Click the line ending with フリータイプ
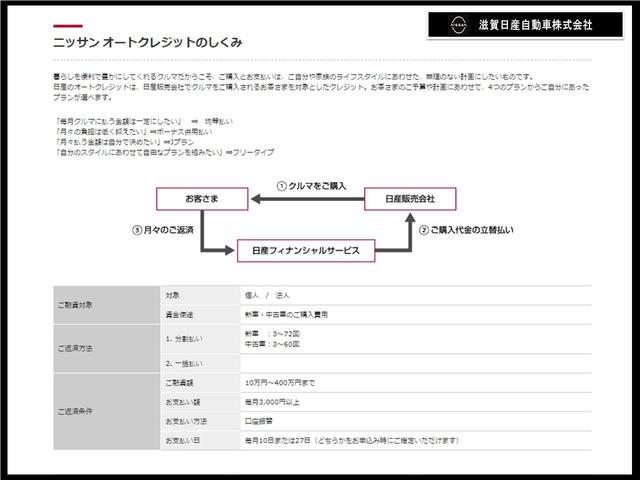Screen dimensions: 640x480 click(164, 152)
